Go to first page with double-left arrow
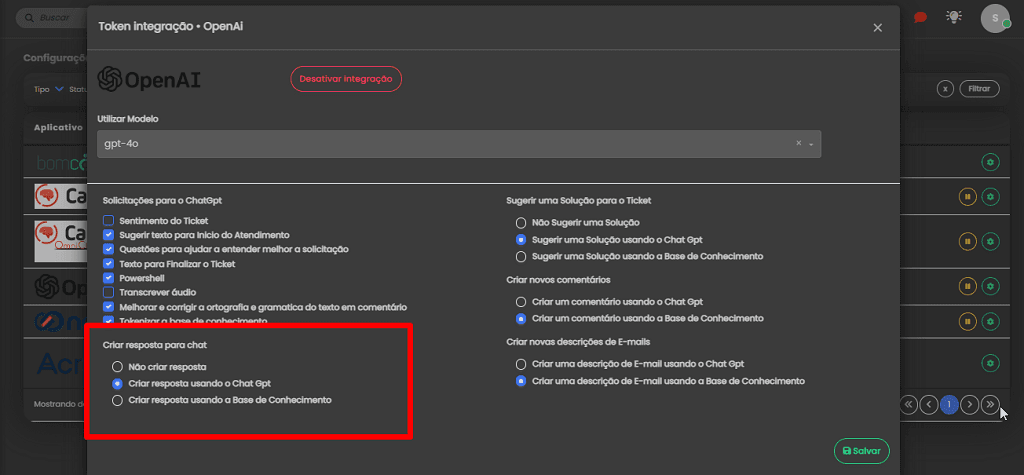1024x475 pixels. pos(908,405)
